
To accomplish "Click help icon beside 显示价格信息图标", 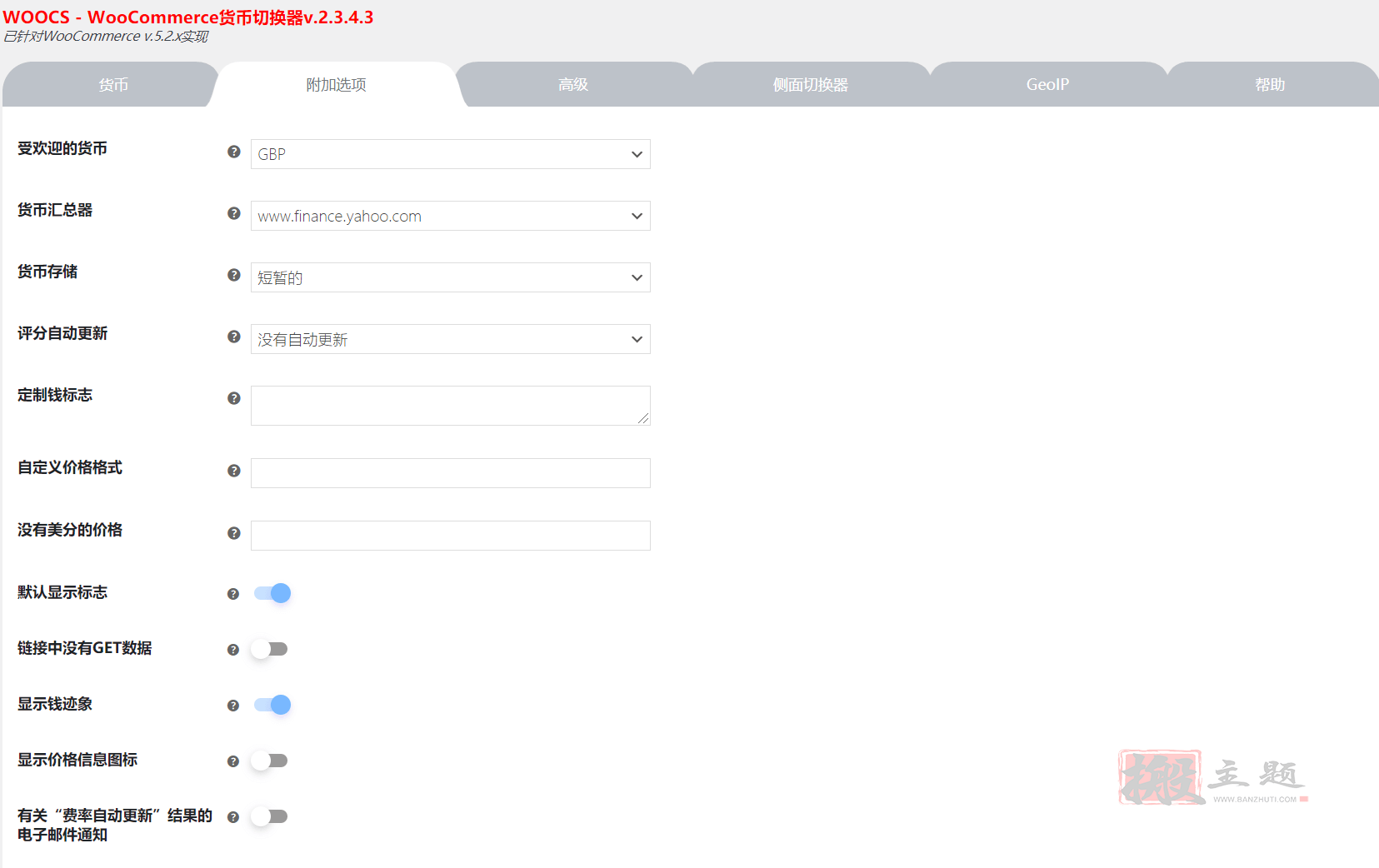I will [x=233, y=761].
